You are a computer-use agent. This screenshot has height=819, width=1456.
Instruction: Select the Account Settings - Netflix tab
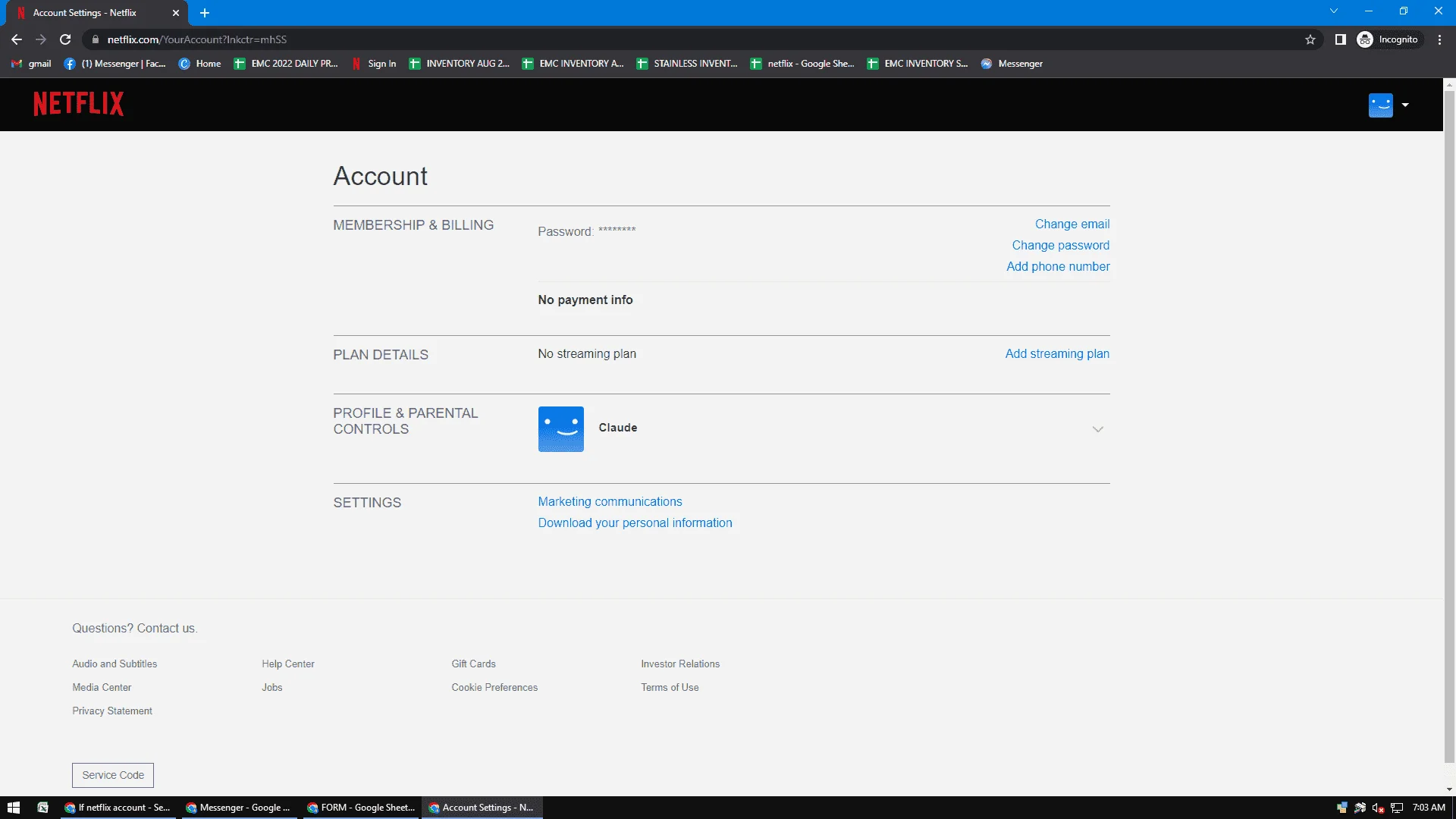(x=94, y=13)
